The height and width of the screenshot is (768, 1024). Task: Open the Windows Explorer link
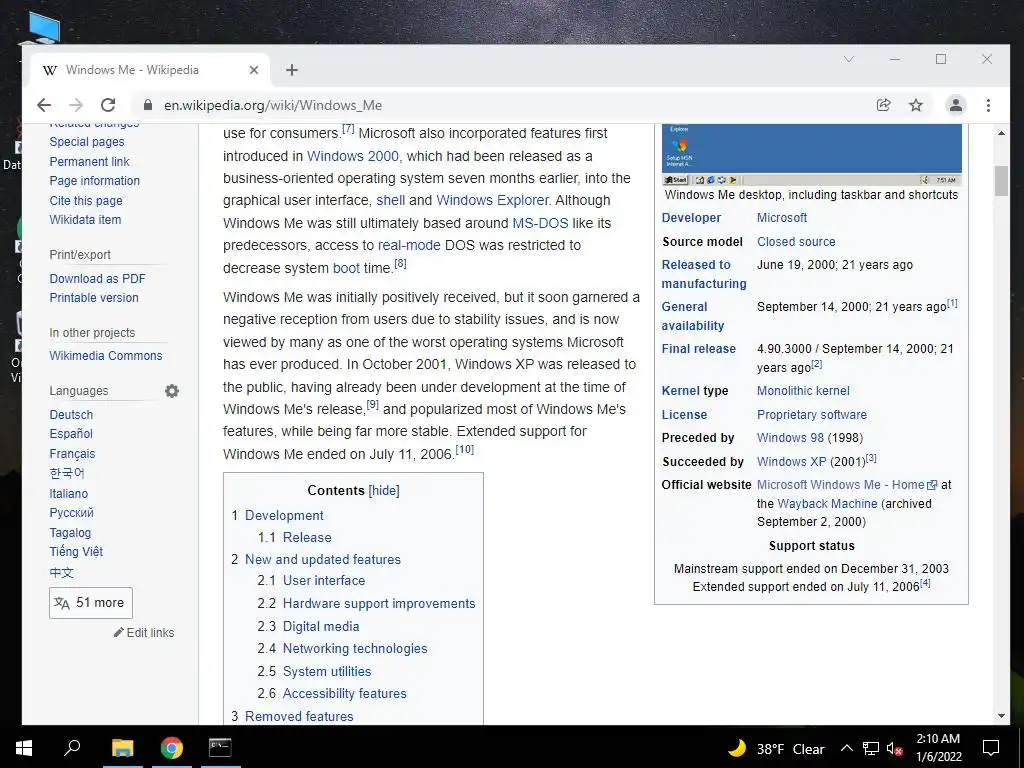click(492, 200)
